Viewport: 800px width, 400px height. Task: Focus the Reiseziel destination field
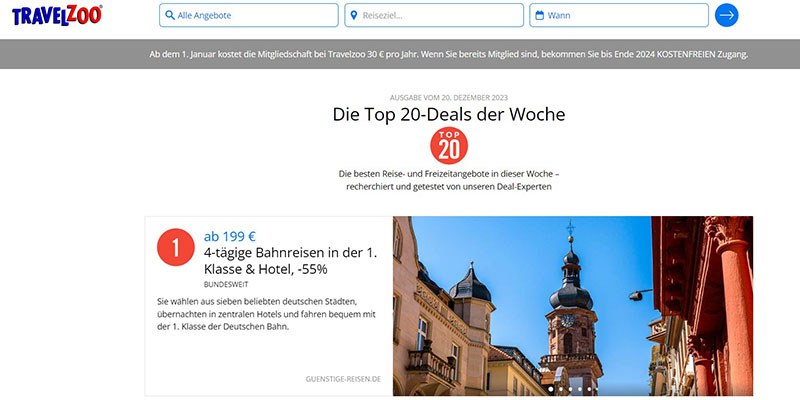point(434,15)
